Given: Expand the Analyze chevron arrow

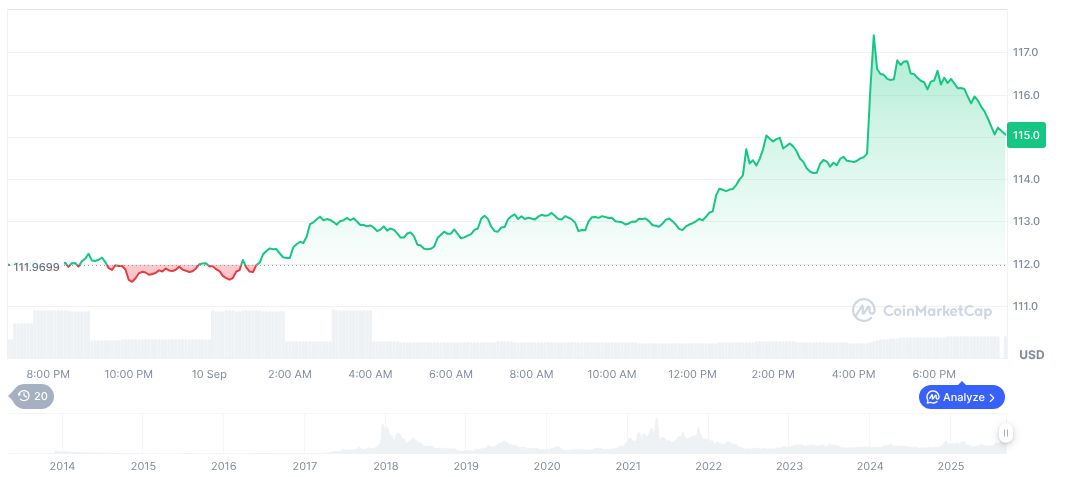Looking at the screenshot, I should click(992, 397).
